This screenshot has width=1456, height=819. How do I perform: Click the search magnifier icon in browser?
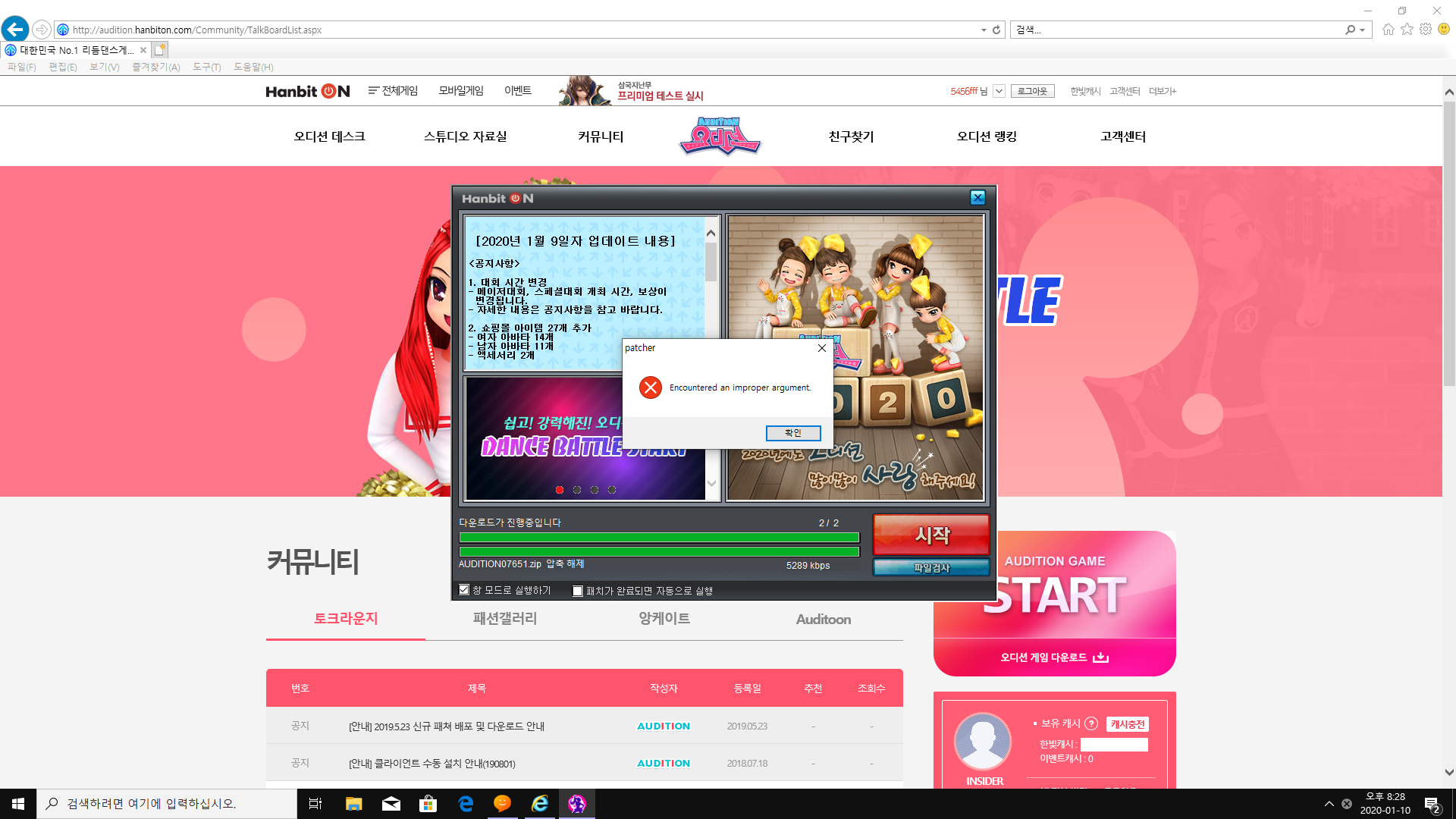[x=1350, y=30]
